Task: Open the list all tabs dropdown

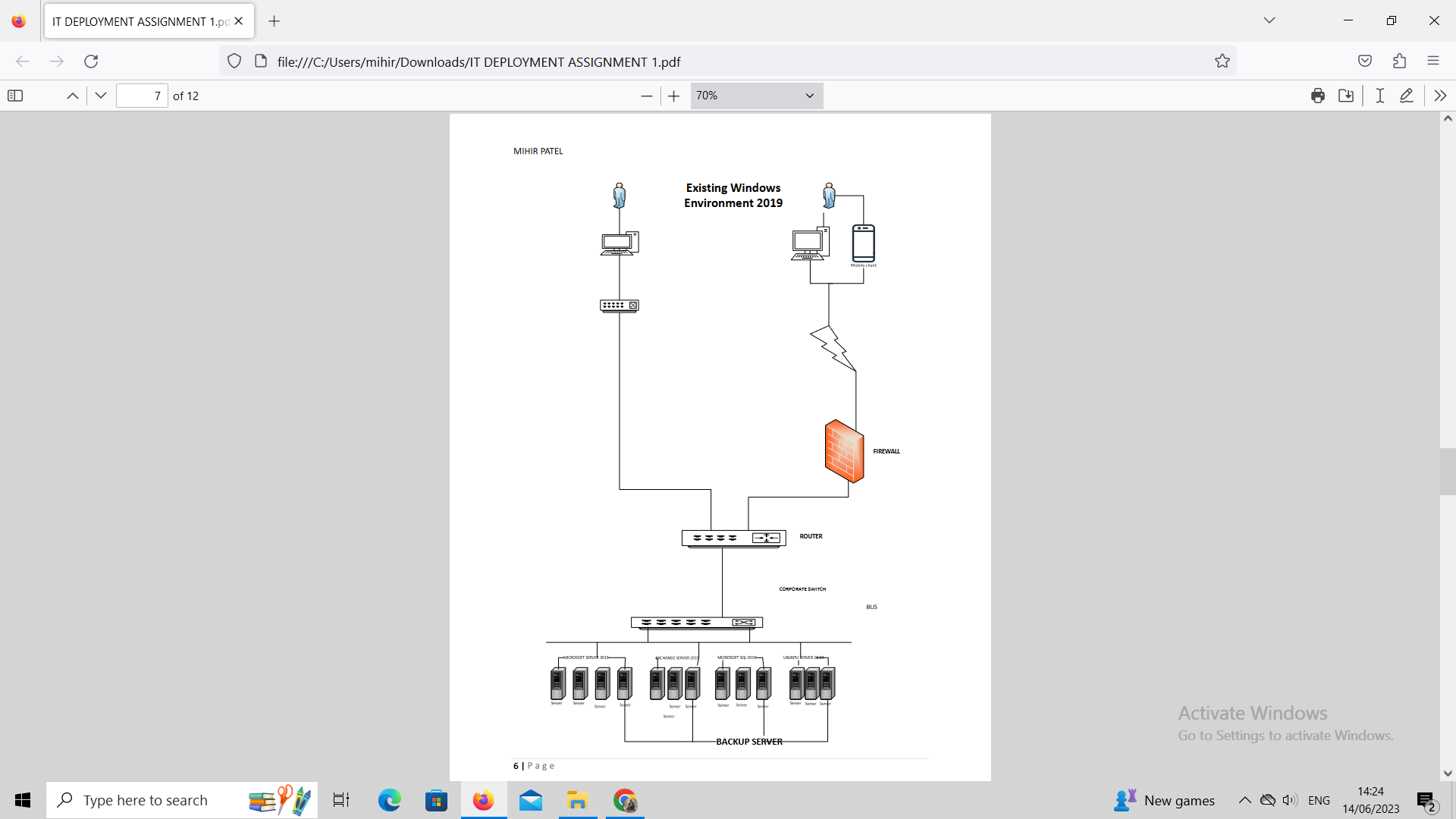Action: (x=1269, y=20)
